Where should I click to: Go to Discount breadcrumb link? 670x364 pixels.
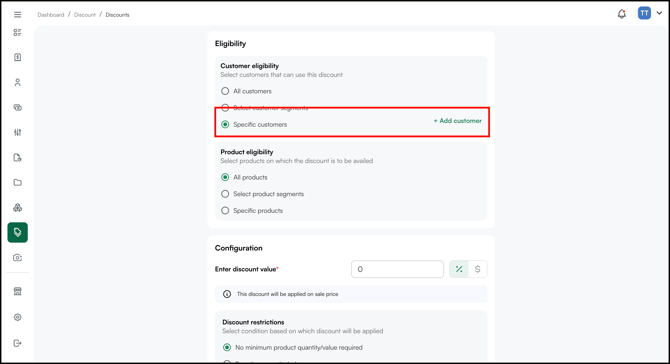coord(85,15)
